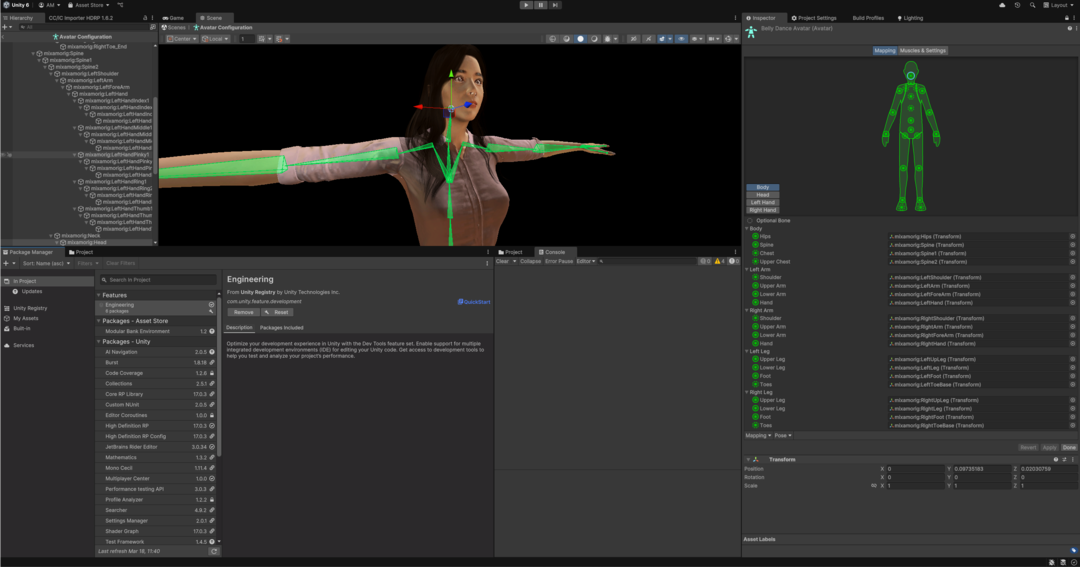This screenshot has width=1080, height=567.
Task: Click the Apply button in Inspector
Action: pyautogui.click(x=1049, y=448)
